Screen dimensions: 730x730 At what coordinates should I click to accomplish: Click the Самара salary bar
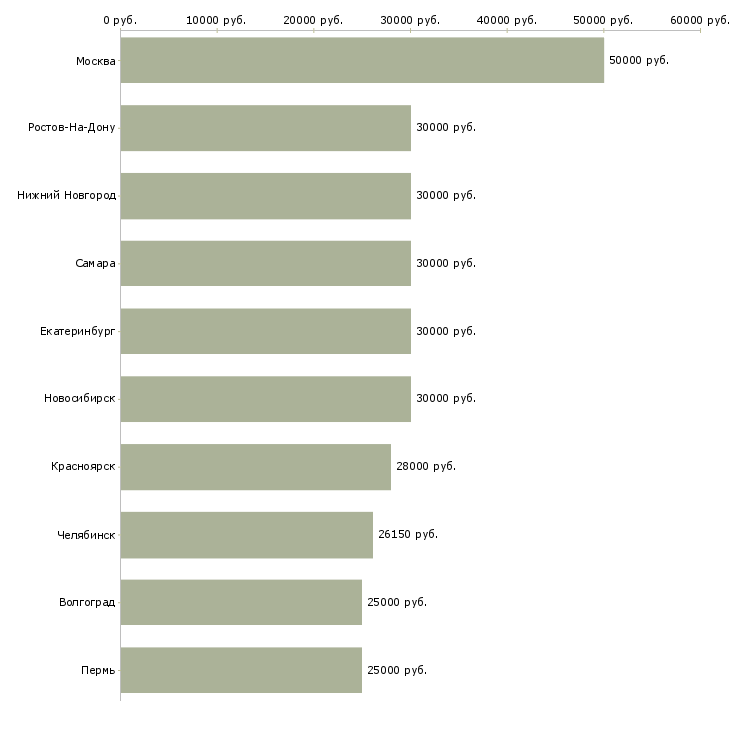(265, 263)
